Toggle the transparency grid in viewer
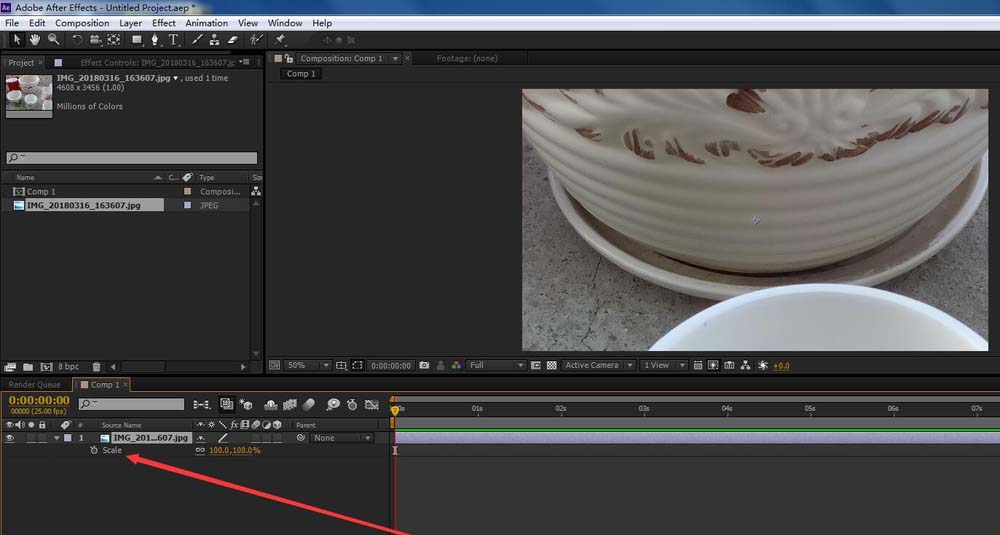 coord(550,365)
